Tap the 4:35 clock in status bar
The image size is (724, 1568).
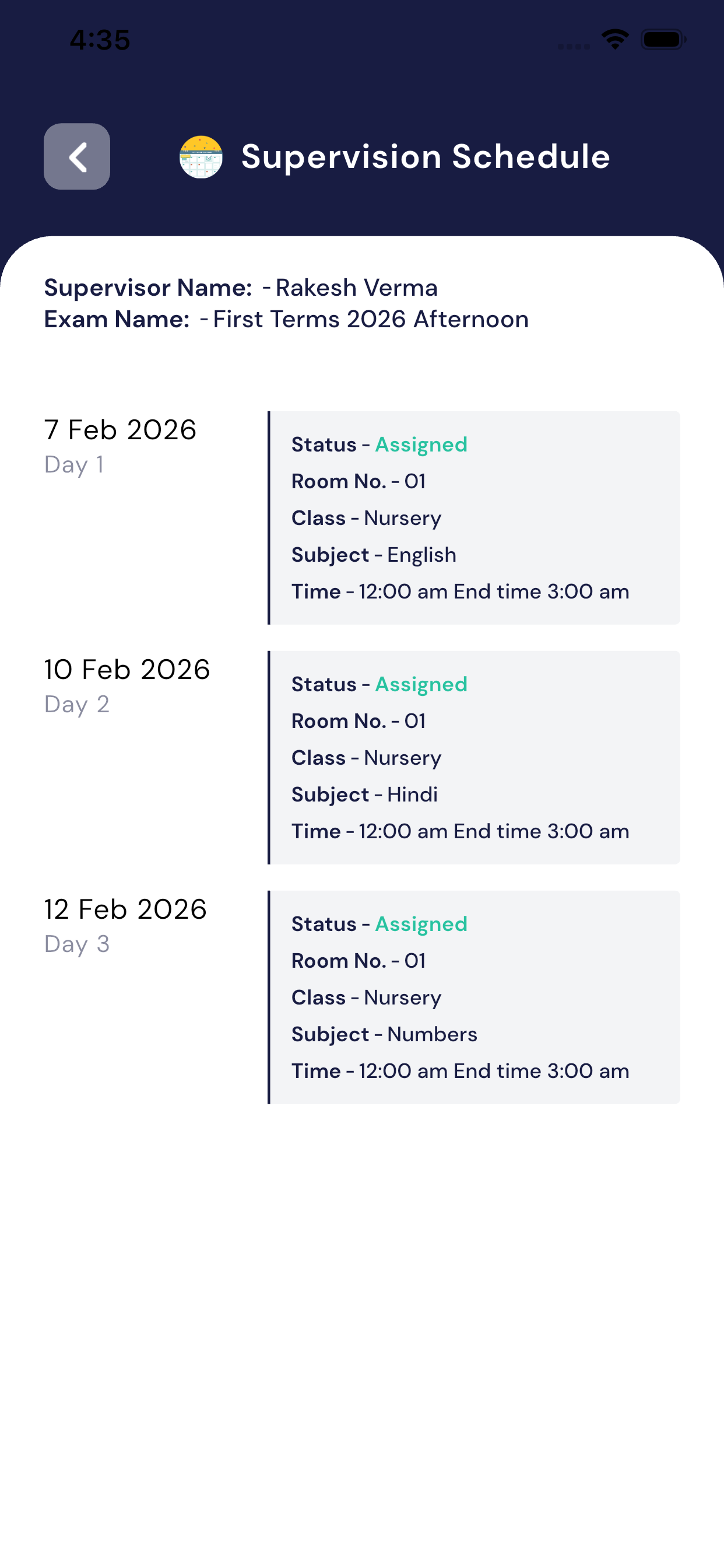[x=100, y=40]
